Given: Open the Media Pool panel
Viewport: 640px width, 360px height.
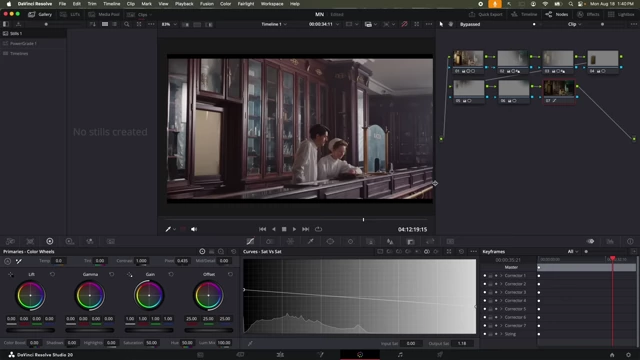Looking at the screenshot, I should [x=104, y=14].
